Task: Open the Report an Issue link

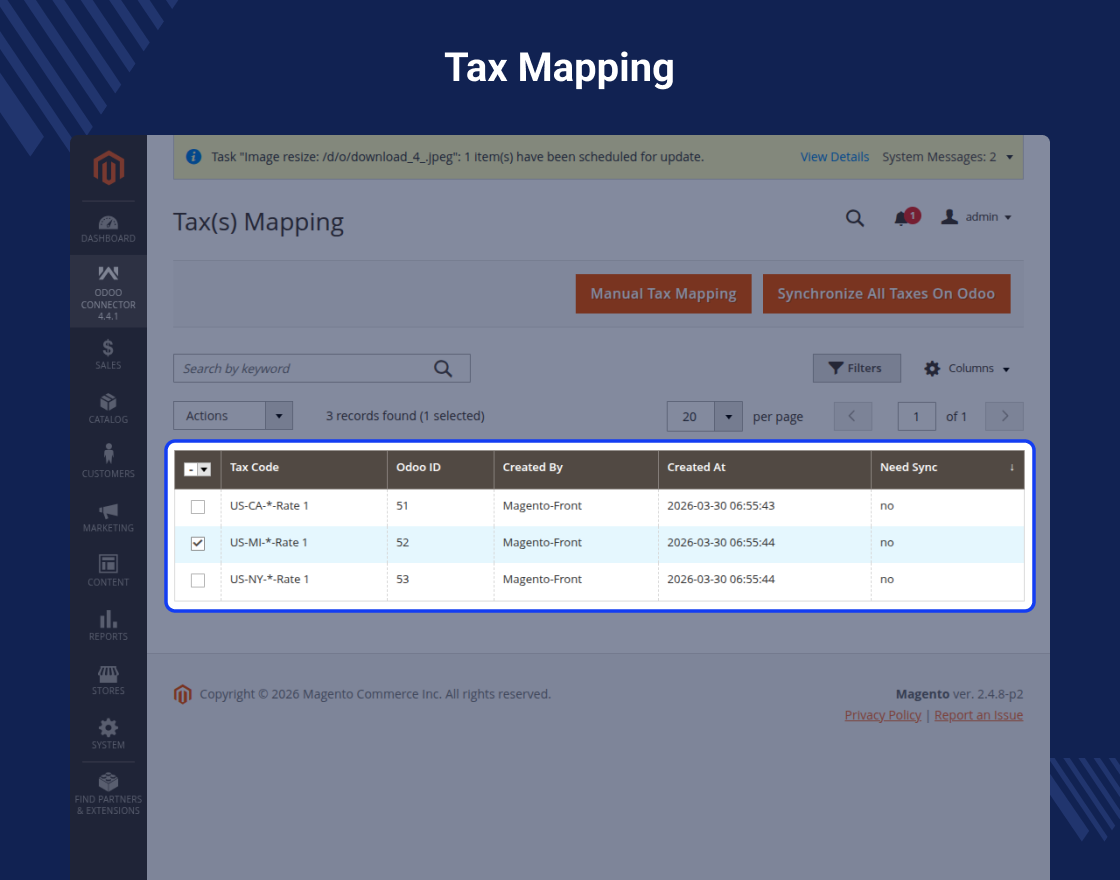Action: 979,715
